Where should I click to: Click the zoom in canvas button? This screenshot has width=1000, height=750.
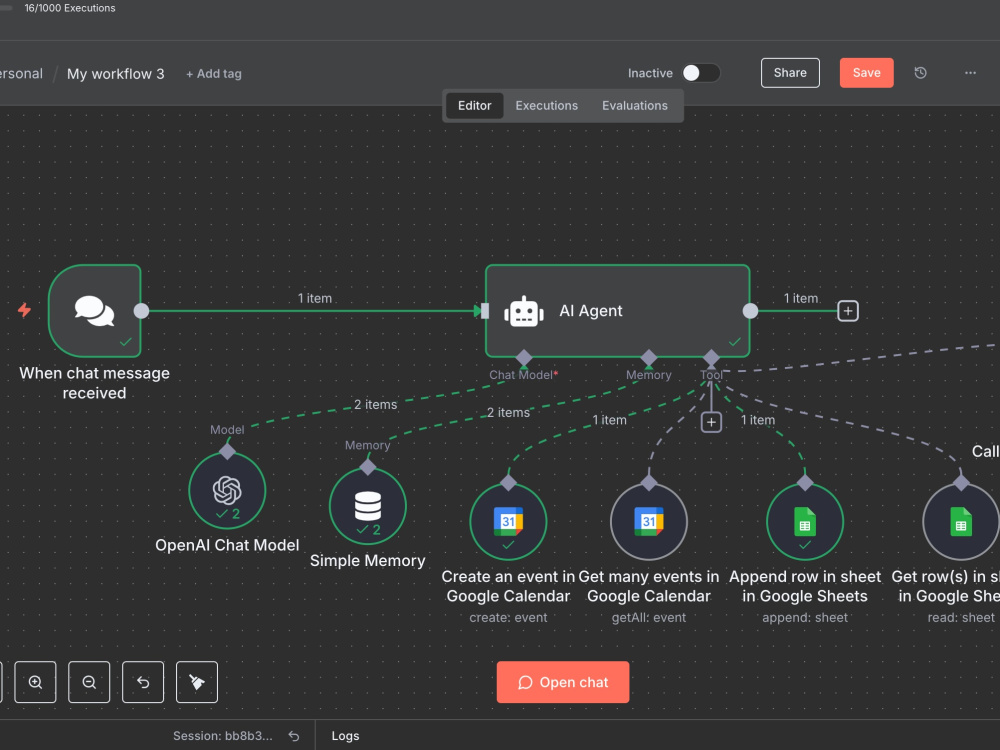click(x=35, y=682)
